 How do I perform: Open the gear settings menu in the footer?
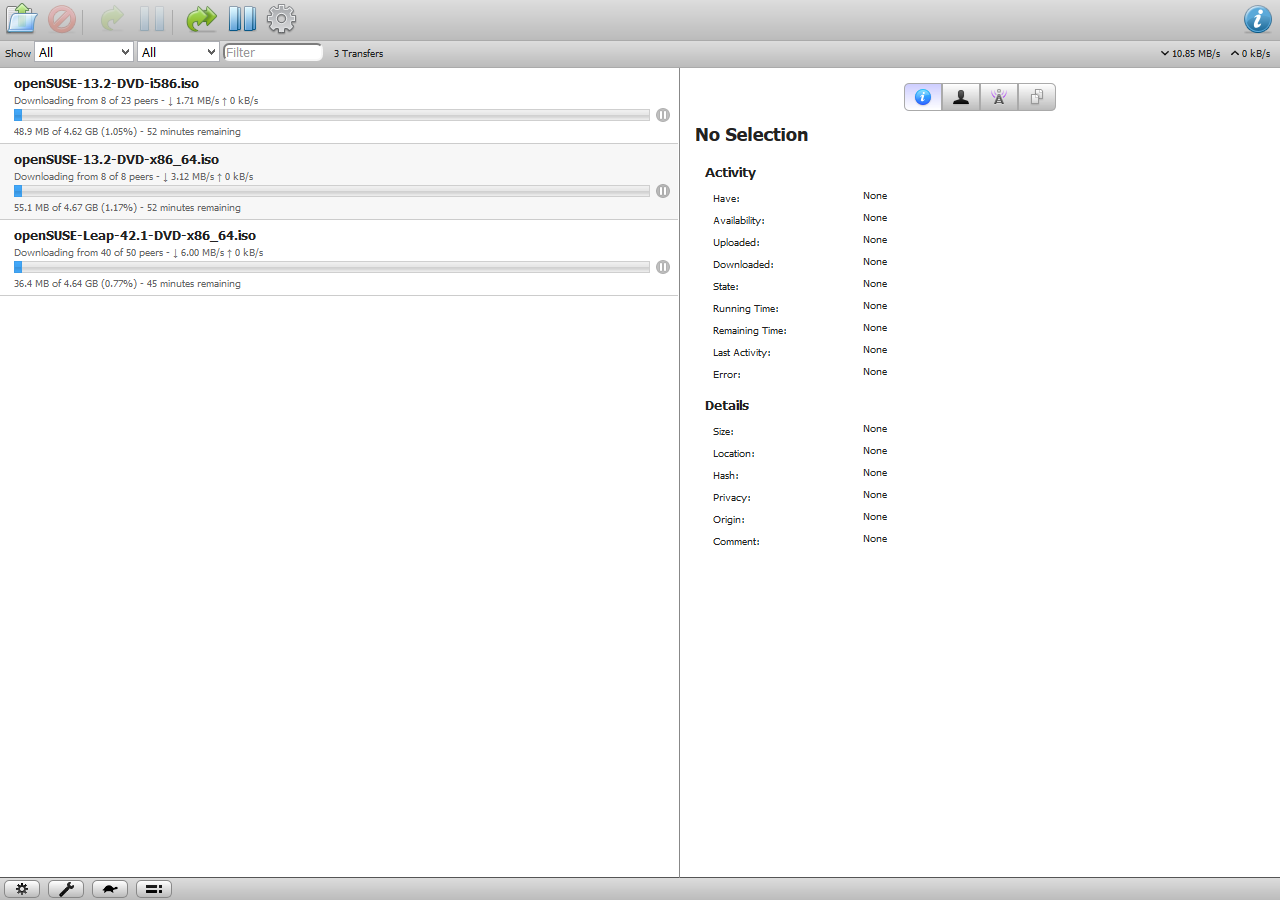point(22,889)
